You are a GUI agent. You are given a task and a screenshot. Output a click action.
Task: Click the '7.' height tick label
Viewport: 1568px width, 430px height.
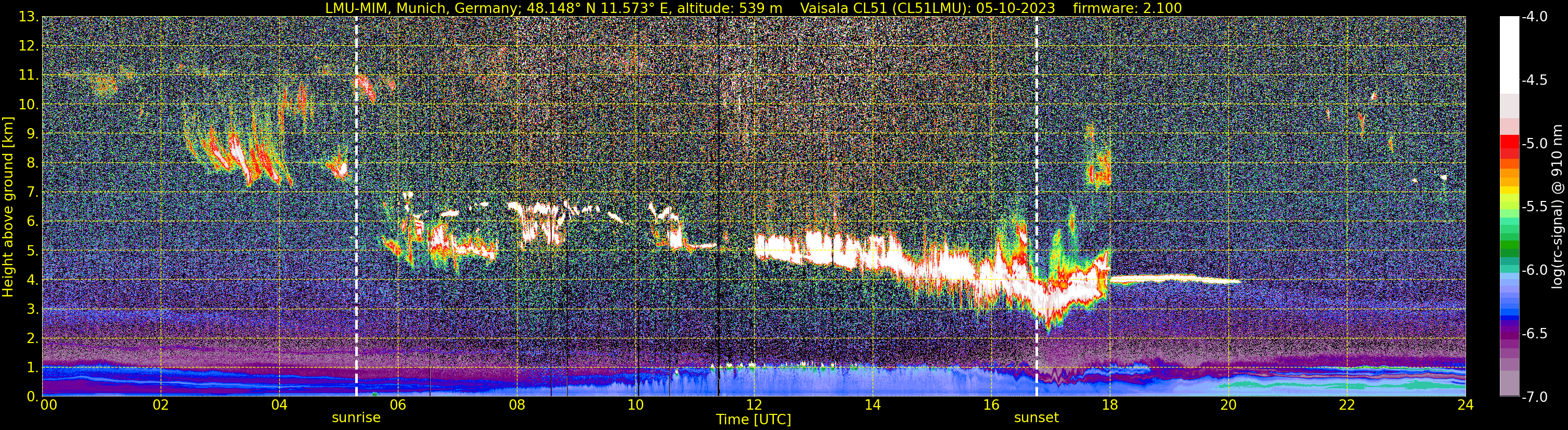(32, 193)
